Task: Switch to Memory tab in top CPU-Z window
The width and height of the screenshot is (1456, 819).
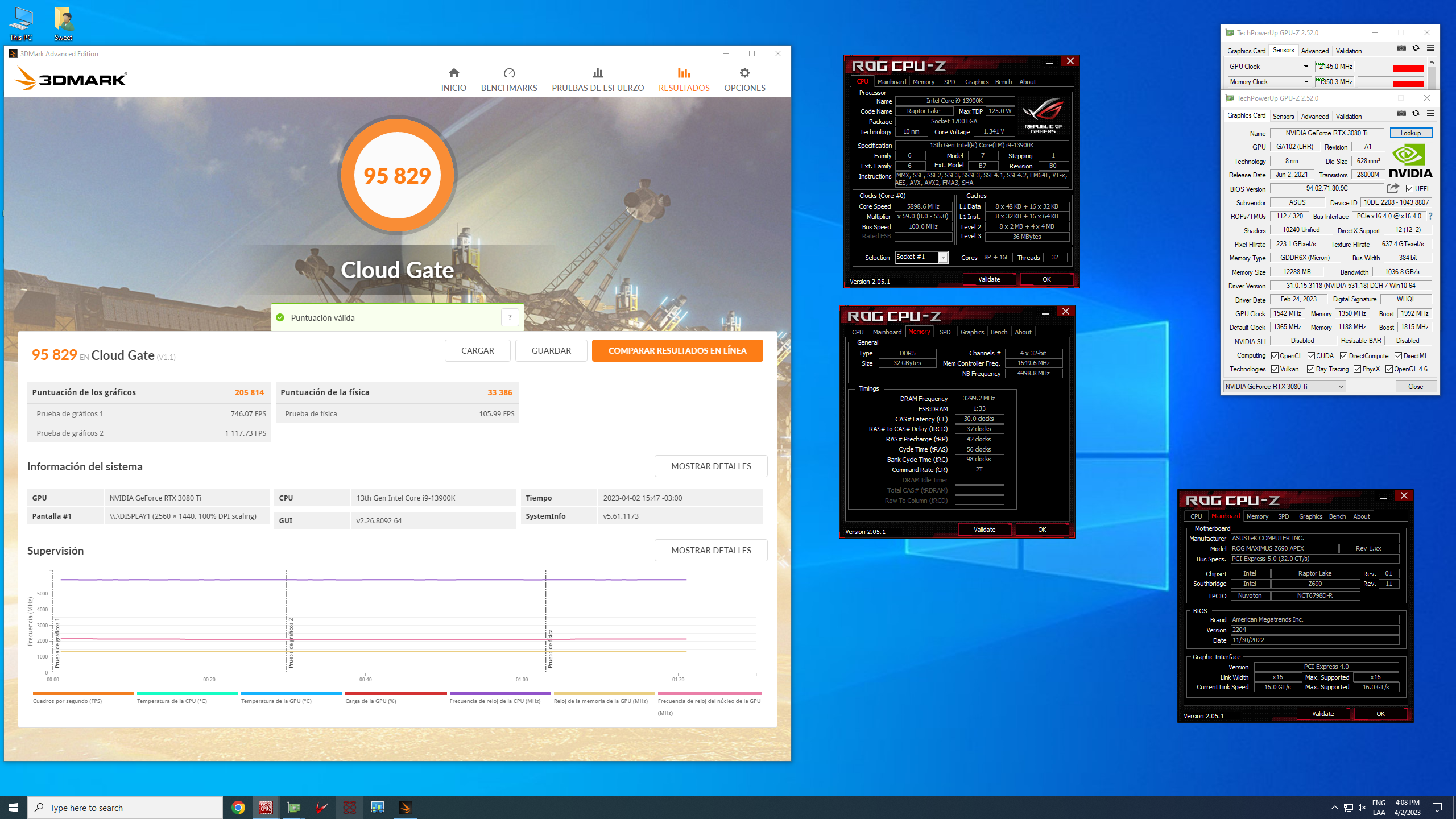Action: (x=923, y=82)
